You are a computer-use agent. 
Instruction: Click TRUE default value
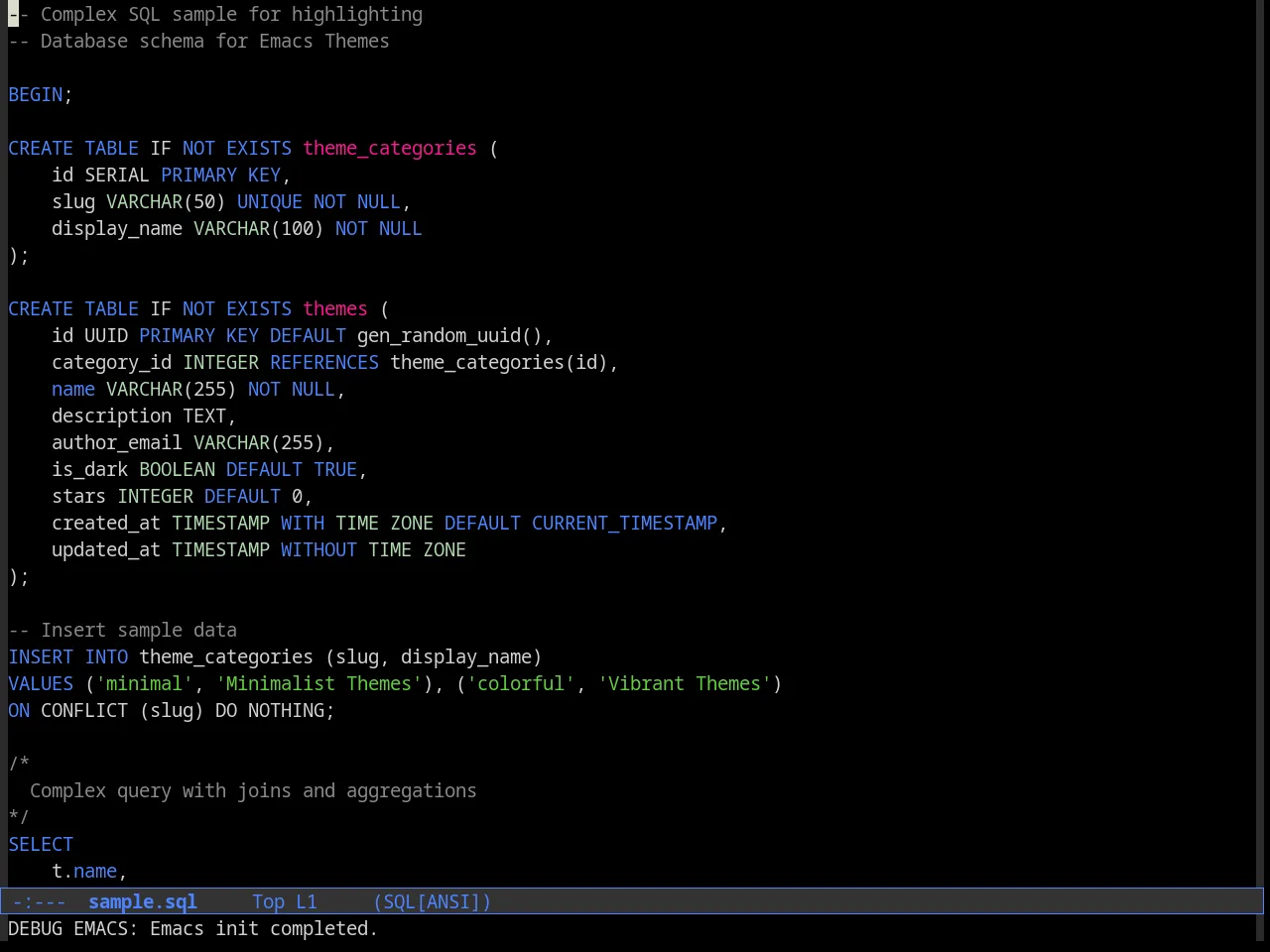335,469
